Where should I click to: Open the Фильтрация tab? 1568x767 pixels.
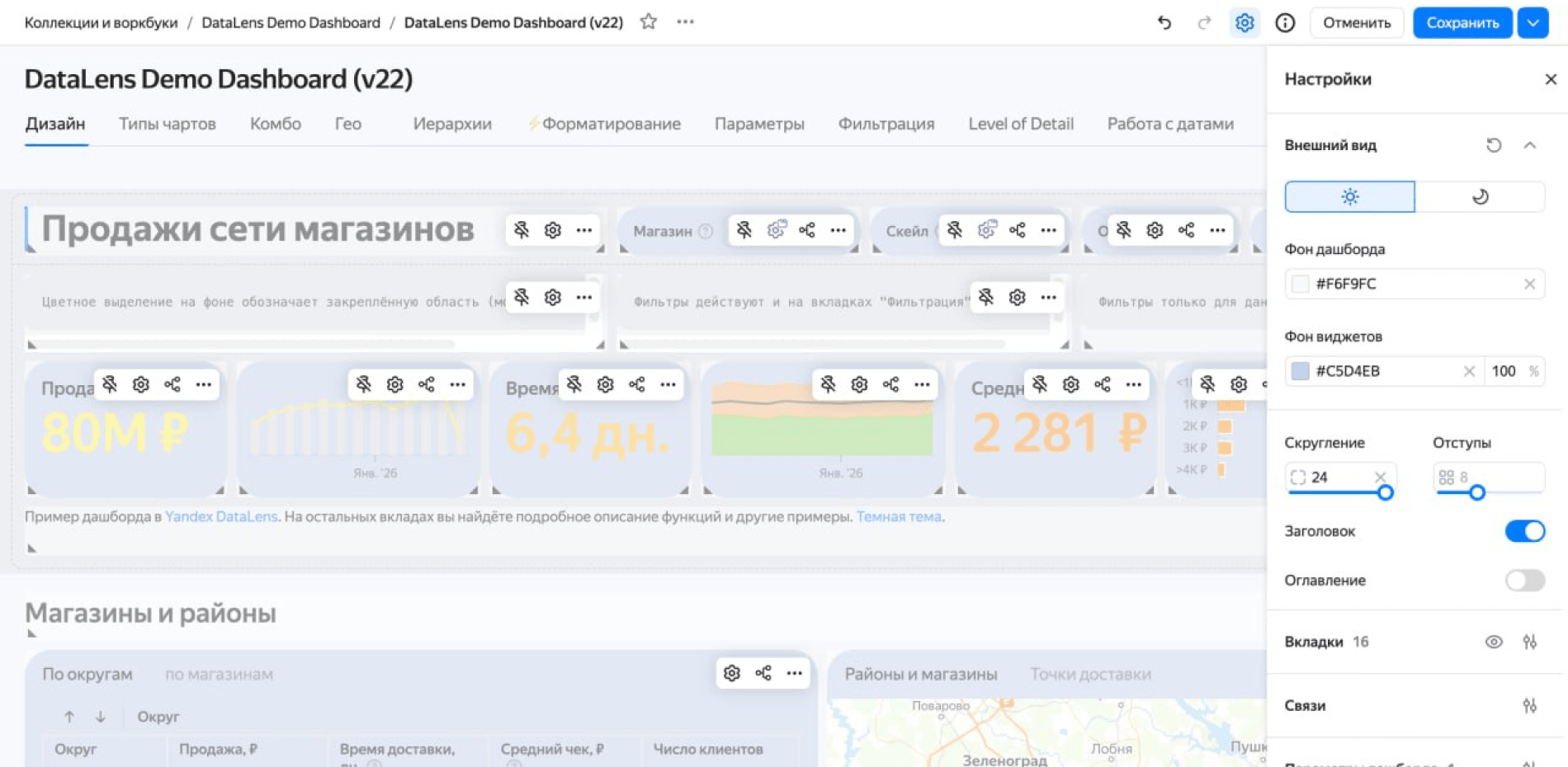tap(886, 124)
